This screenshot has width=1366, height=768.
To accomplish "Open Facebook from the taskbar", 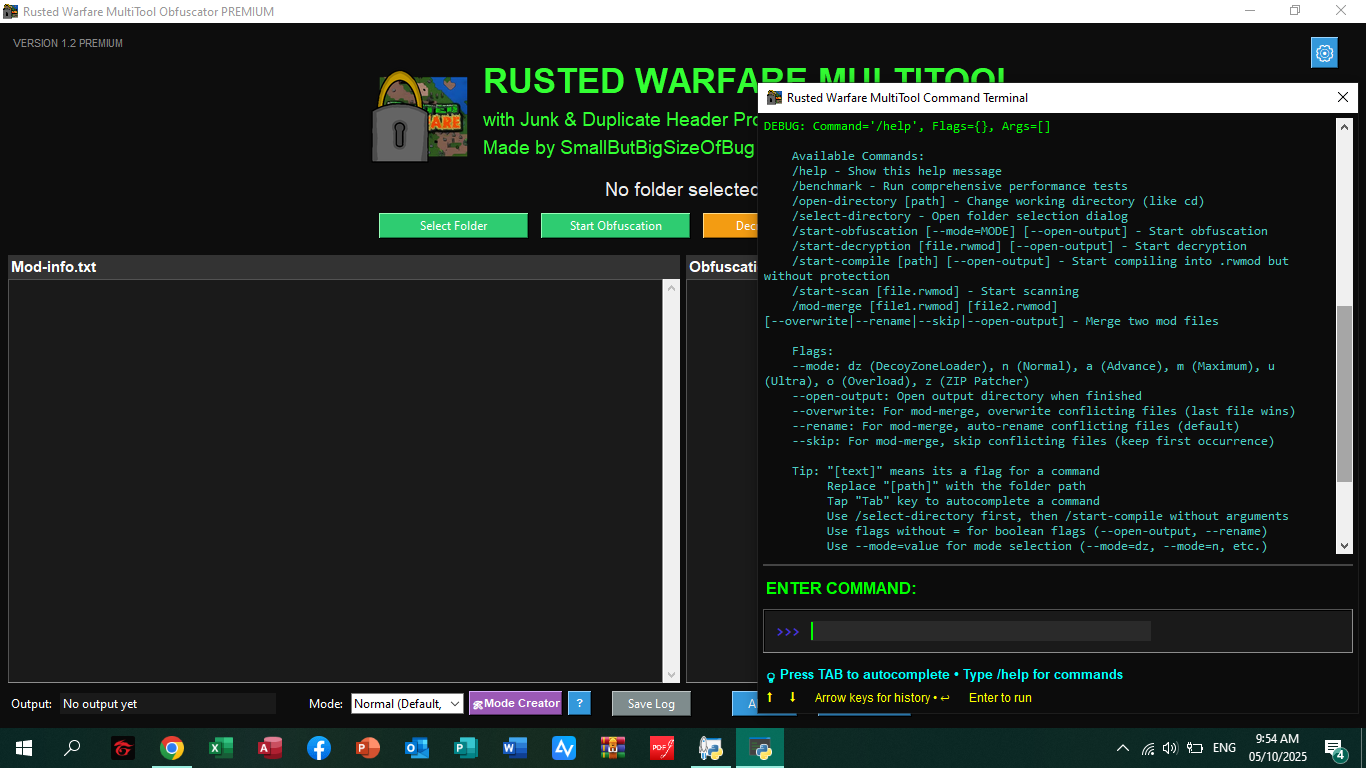I will pos(319,747).
